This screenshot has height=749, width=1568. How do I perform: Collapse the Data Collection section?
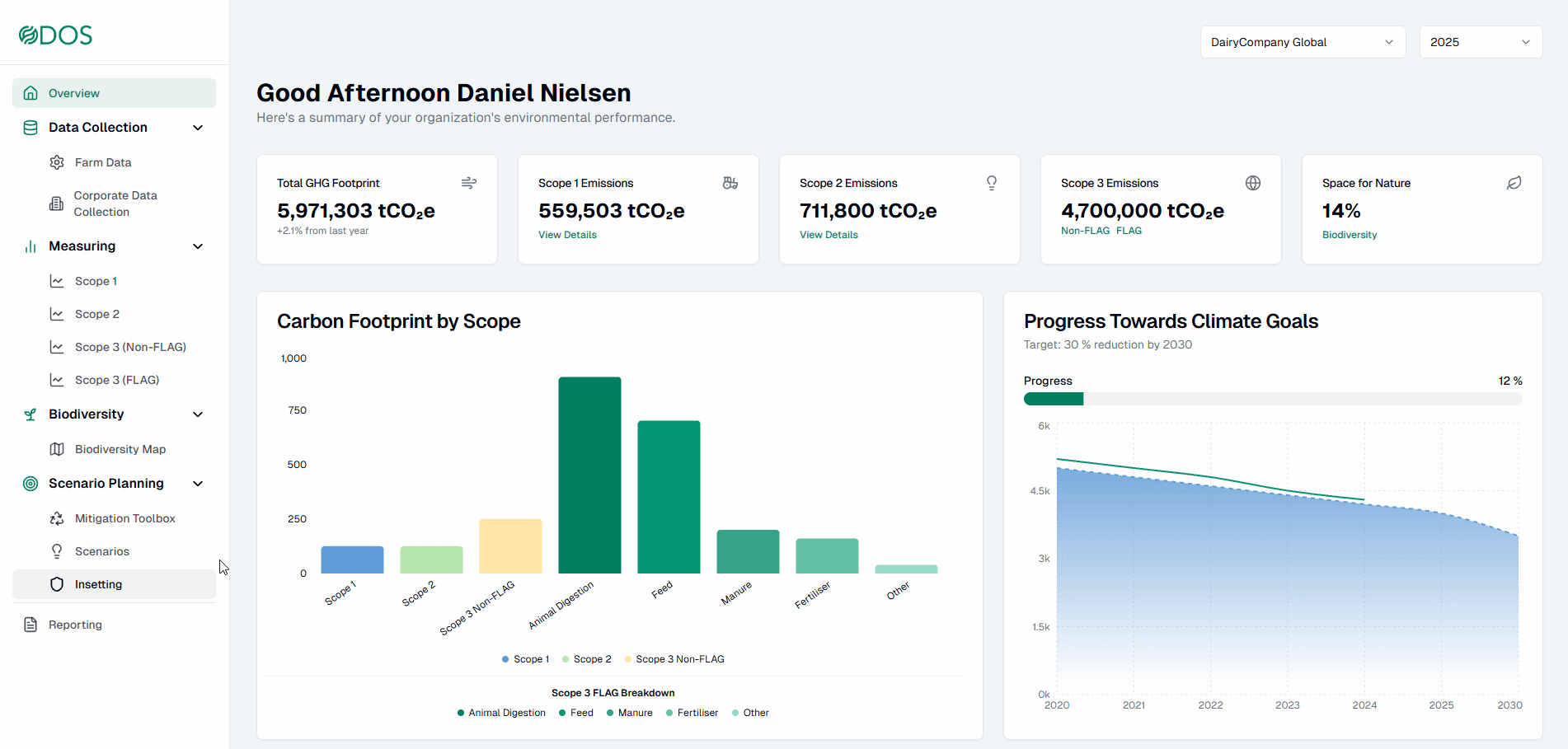[x=198, y=128]
